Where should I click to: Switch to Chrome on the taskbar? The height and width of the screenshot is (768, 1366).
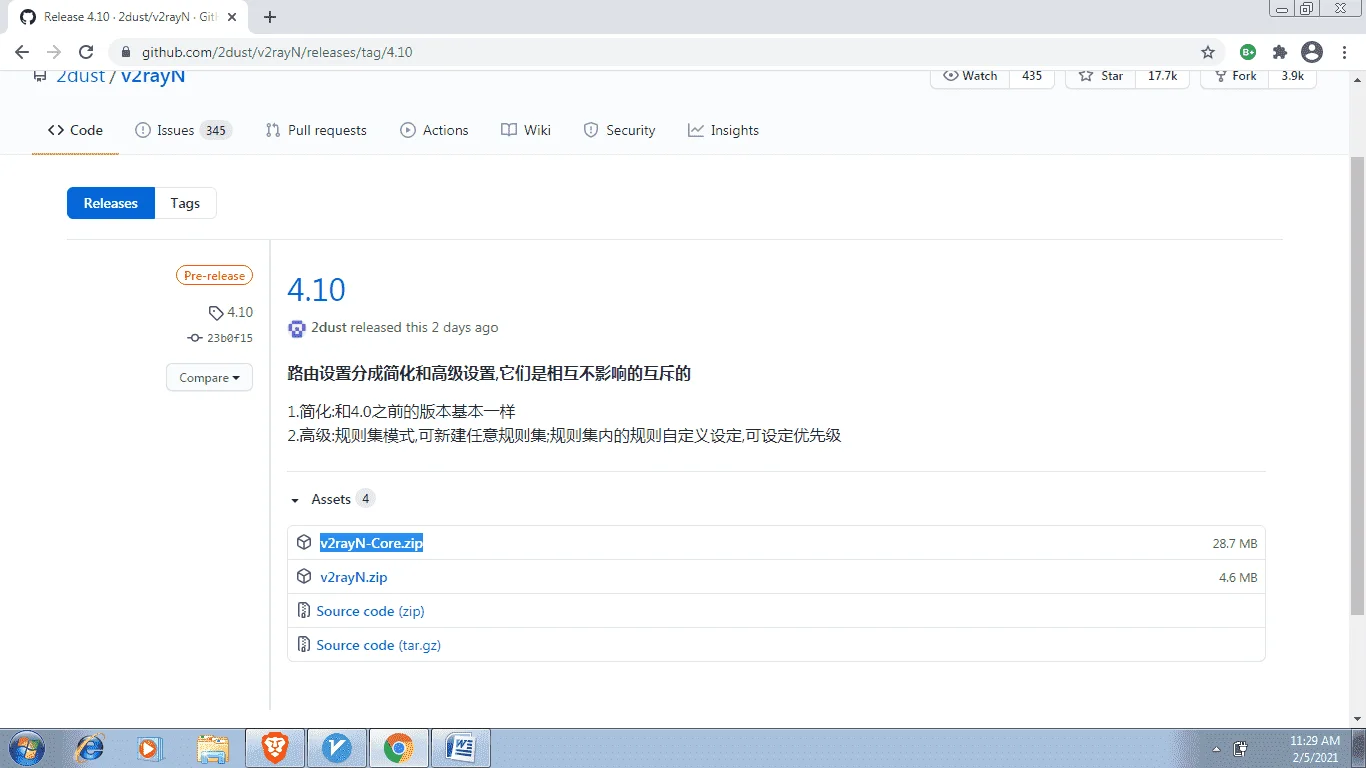(398, 747)
